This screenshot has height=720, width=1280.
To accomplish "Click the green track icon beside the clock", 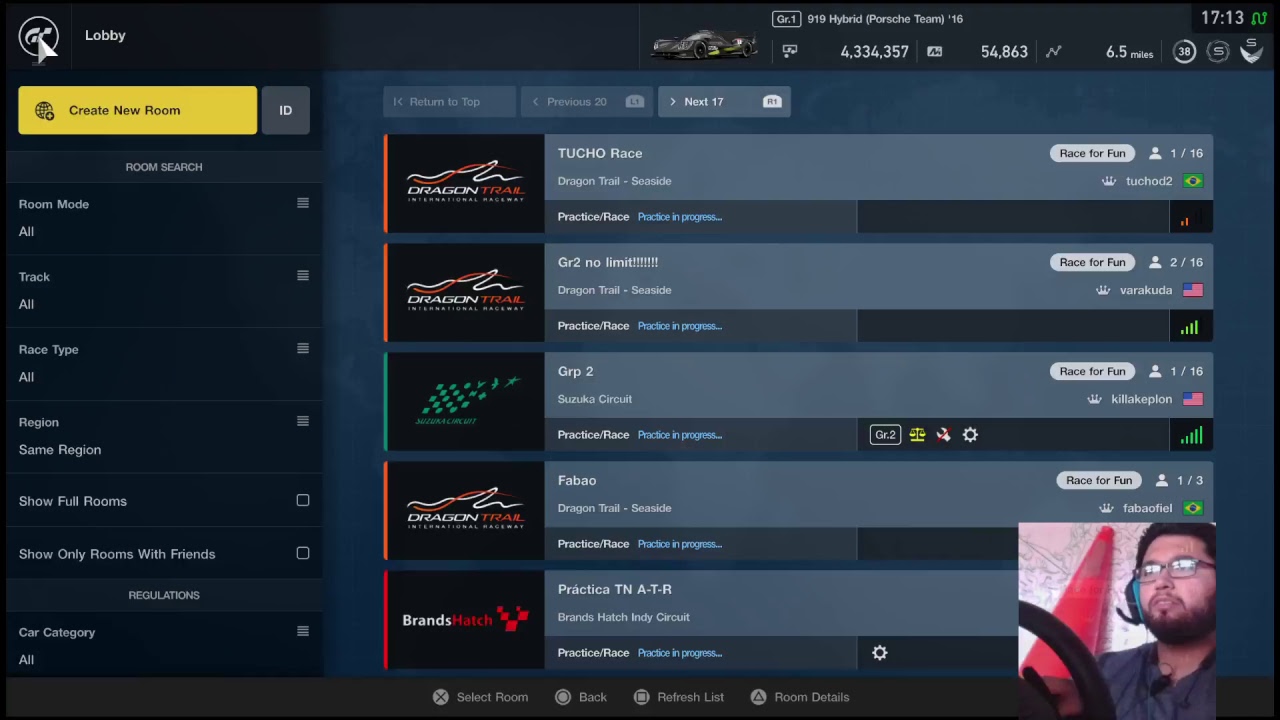I will coord(1259,18).
